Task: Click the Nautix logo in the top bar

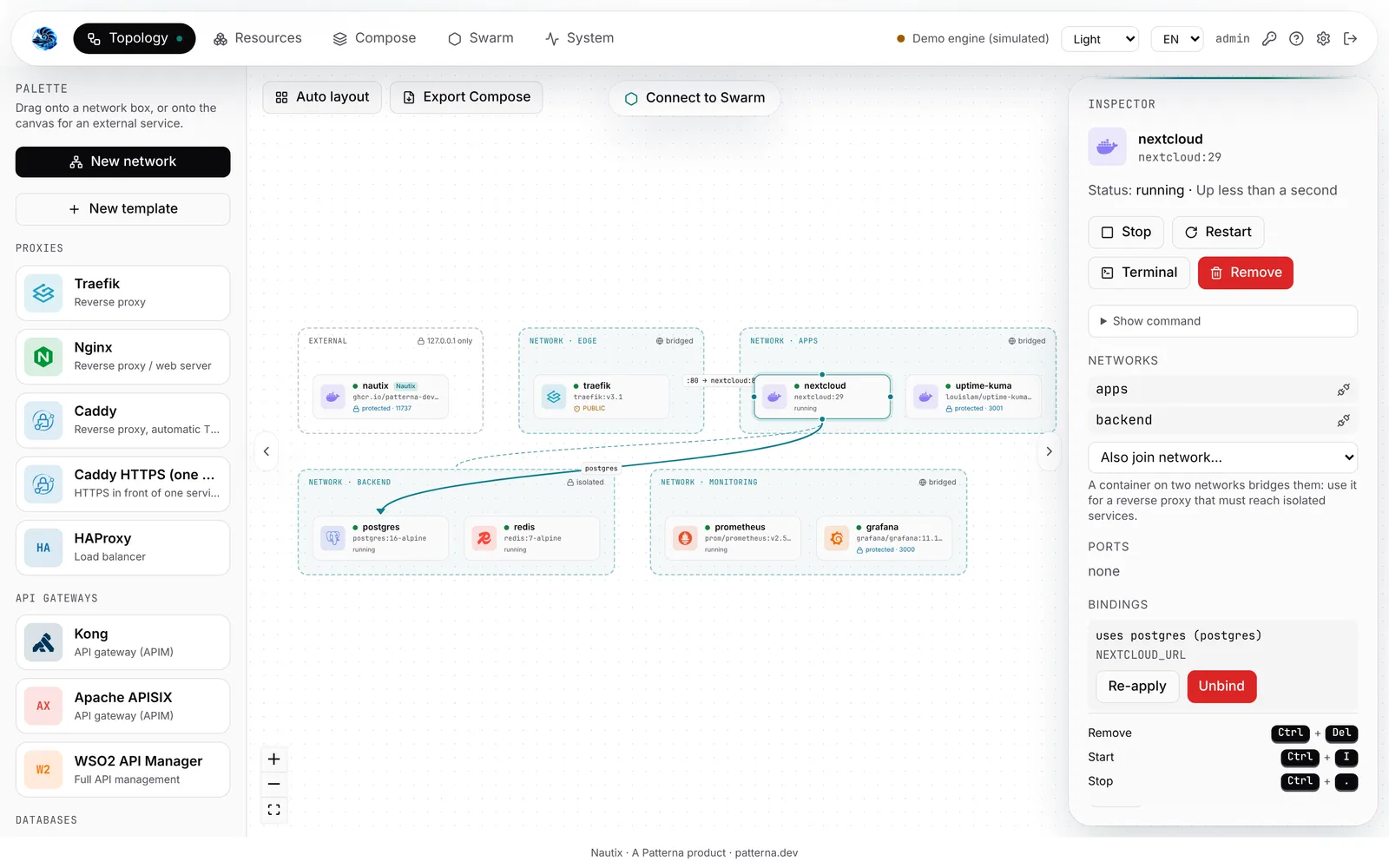Action: 44,38
